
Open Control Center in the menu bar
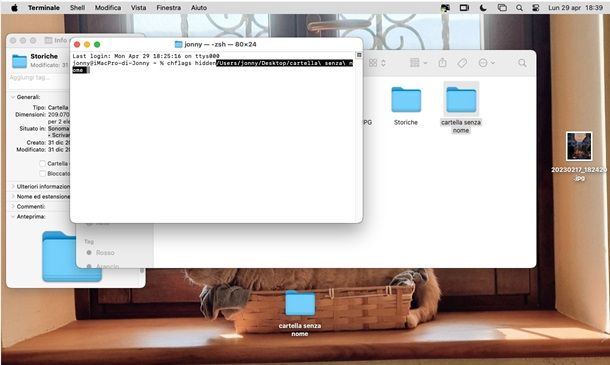(x=536, y=8)
